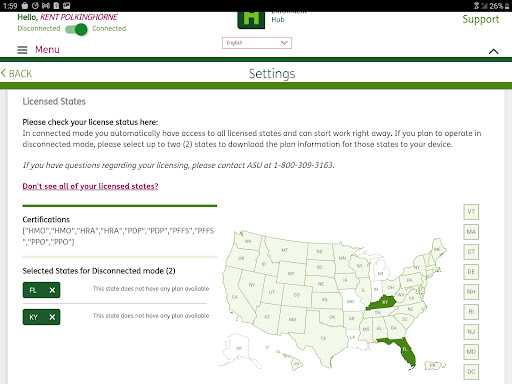Tap the battery 26% status indicator
The width and height of the screenshot is (512, 384).
coord(499,6)
